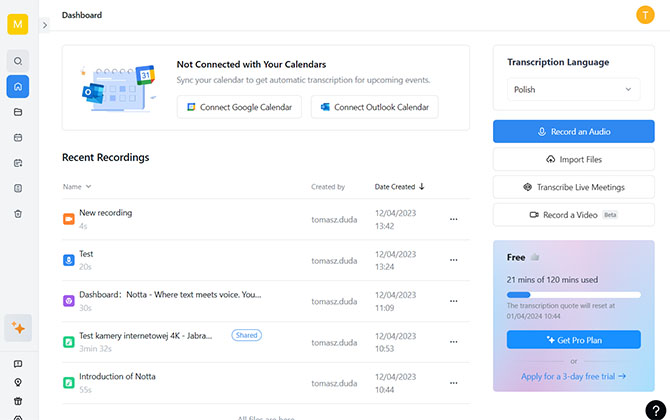Open the Transcription Language dropdown showing Polish
The width and height of the screenshot is (670, 420).
click(573, 89)
